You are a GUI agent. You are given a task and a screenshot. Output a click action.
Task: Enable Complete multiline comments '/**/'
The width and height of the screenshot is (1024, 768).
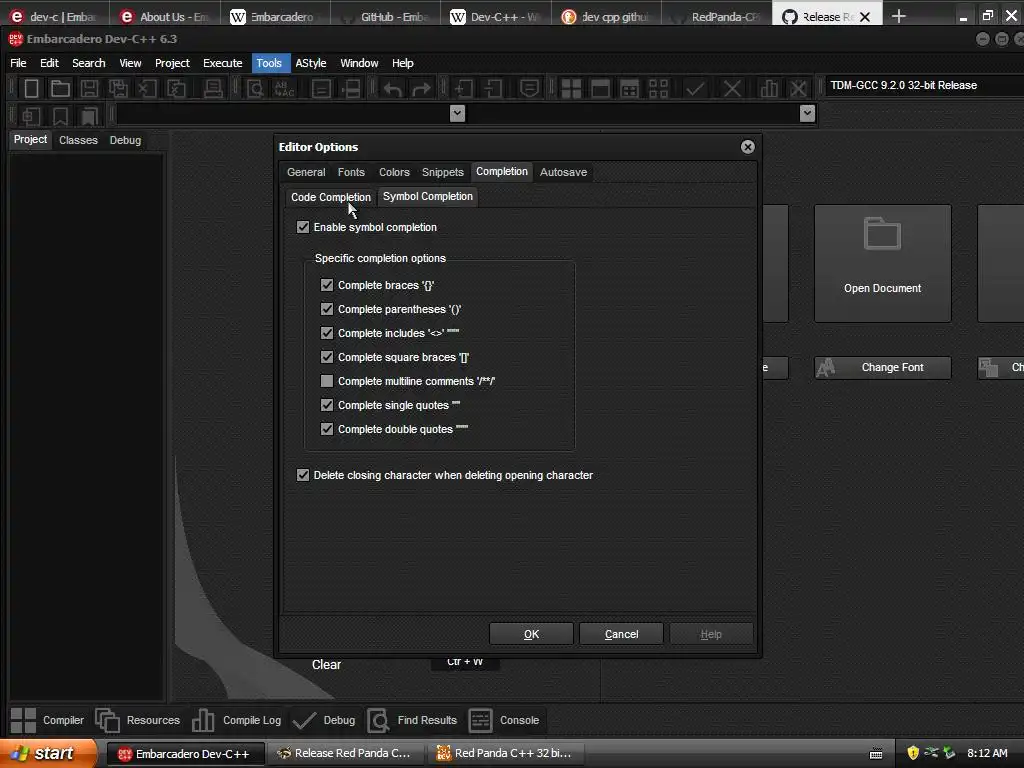[327, 381]
